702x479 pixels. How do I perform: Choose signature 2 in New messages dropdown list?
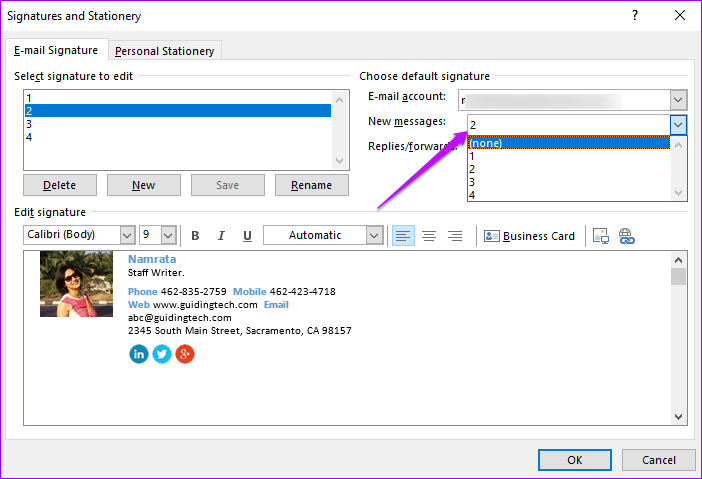(x=569, y=169)
